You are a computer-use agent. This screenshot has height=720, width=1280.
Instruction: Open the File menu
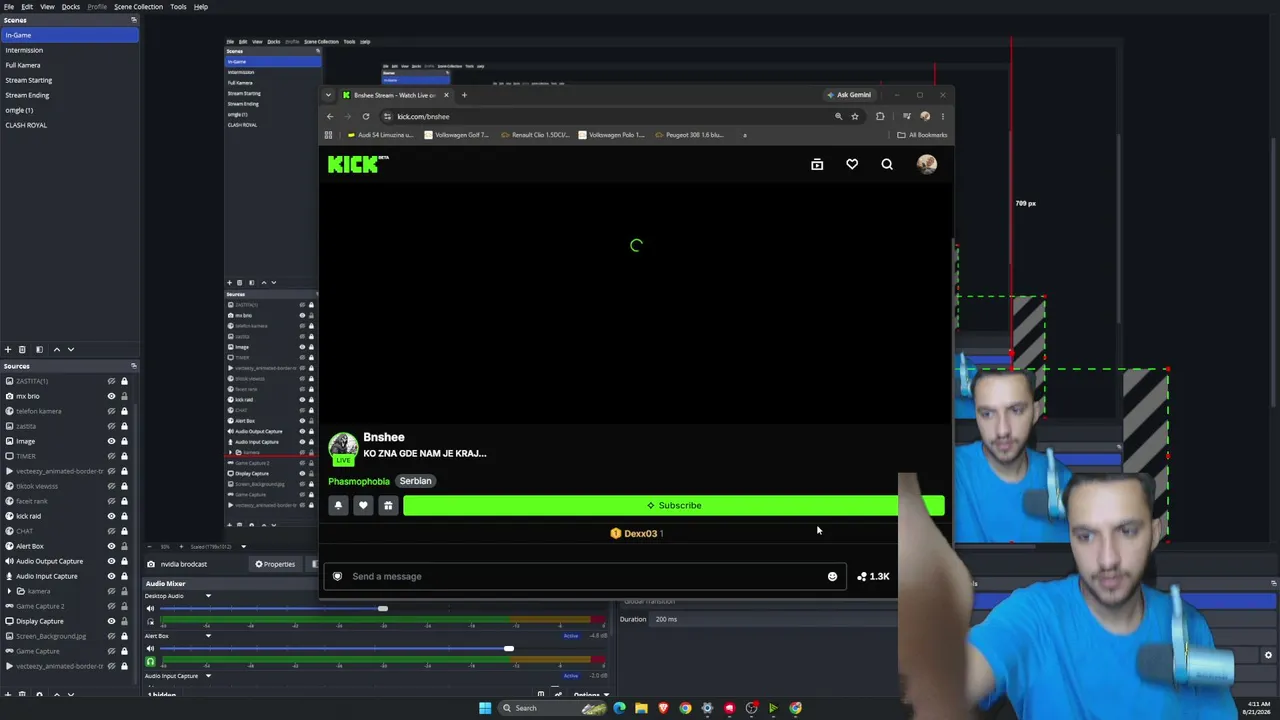pos(9,7)
